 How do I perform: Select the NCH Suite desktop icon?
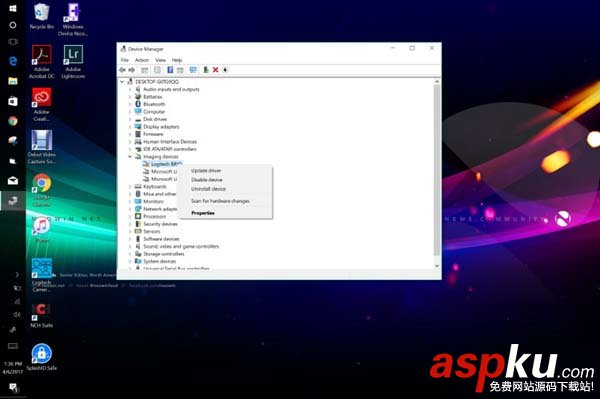point(42,315)
